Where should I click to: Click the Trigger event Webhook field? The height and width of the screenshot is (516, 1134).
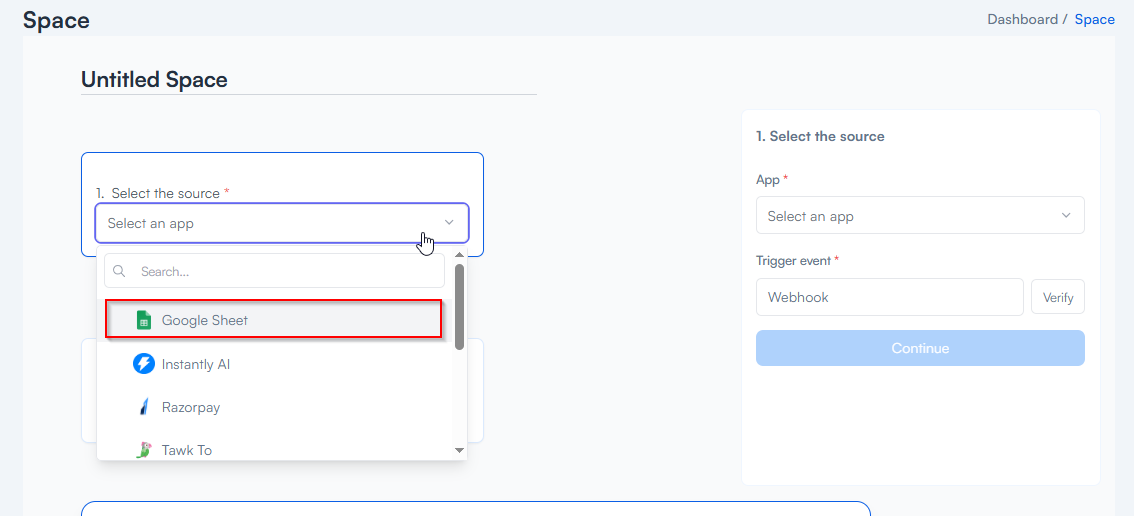tap(889, 297)
